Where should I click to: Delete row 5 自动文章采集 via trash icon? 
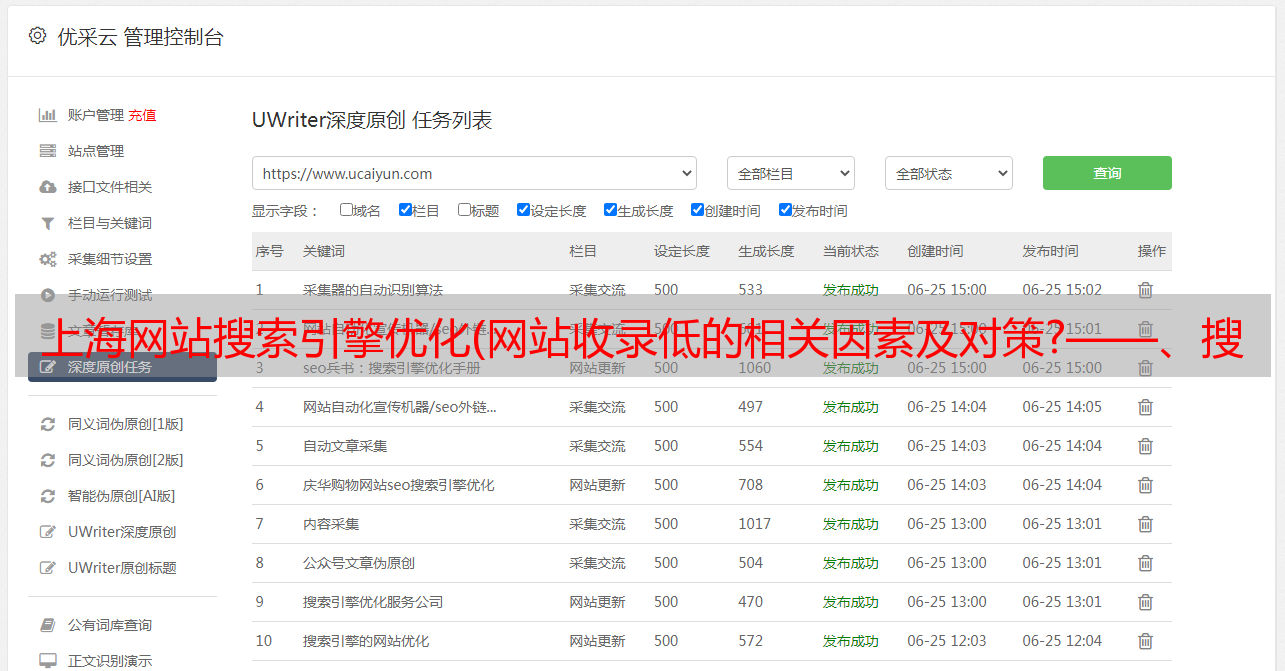(1145, 446)
